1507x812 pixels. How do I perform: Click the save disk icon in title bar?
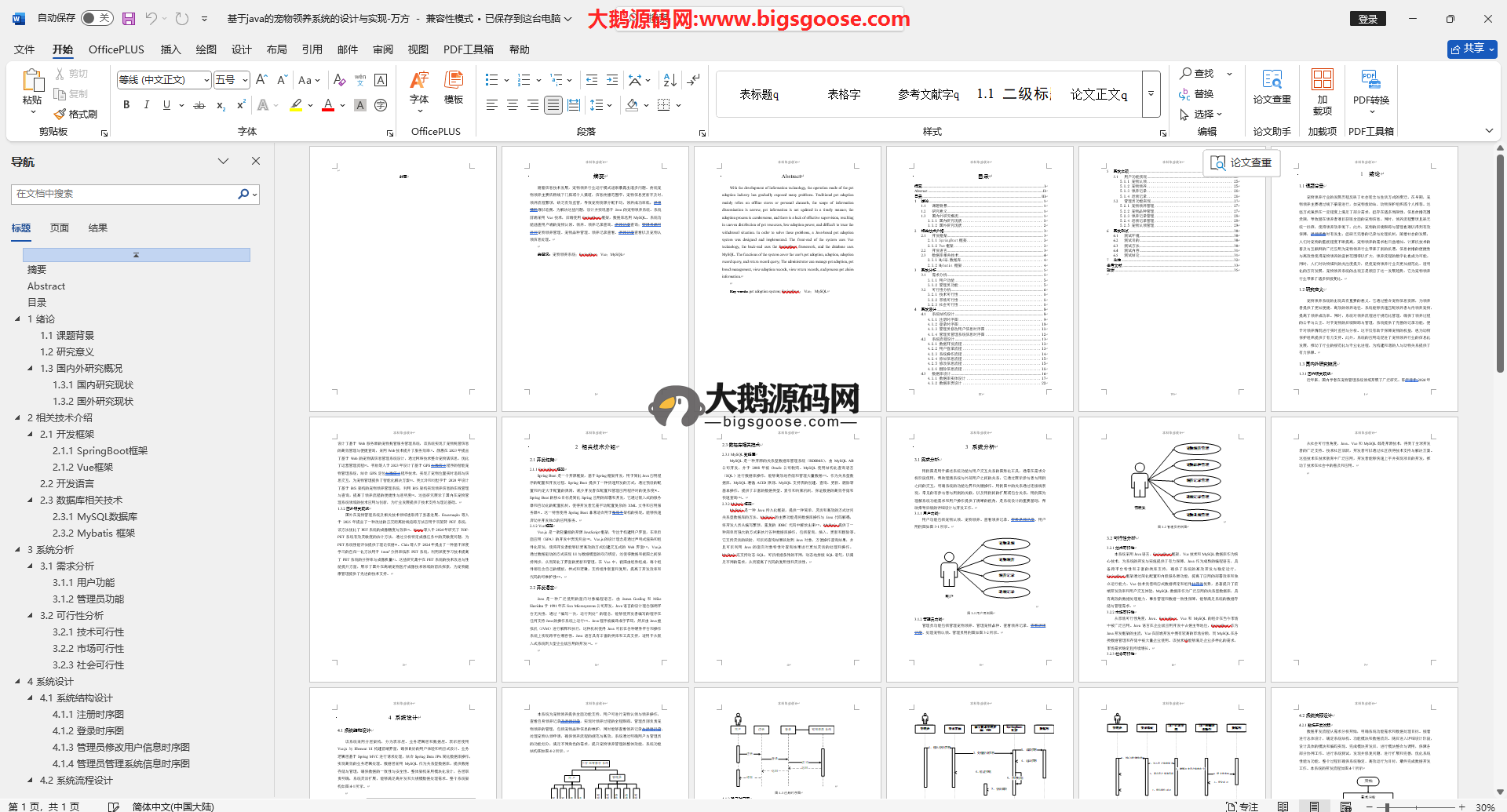(x=129, y=18)
